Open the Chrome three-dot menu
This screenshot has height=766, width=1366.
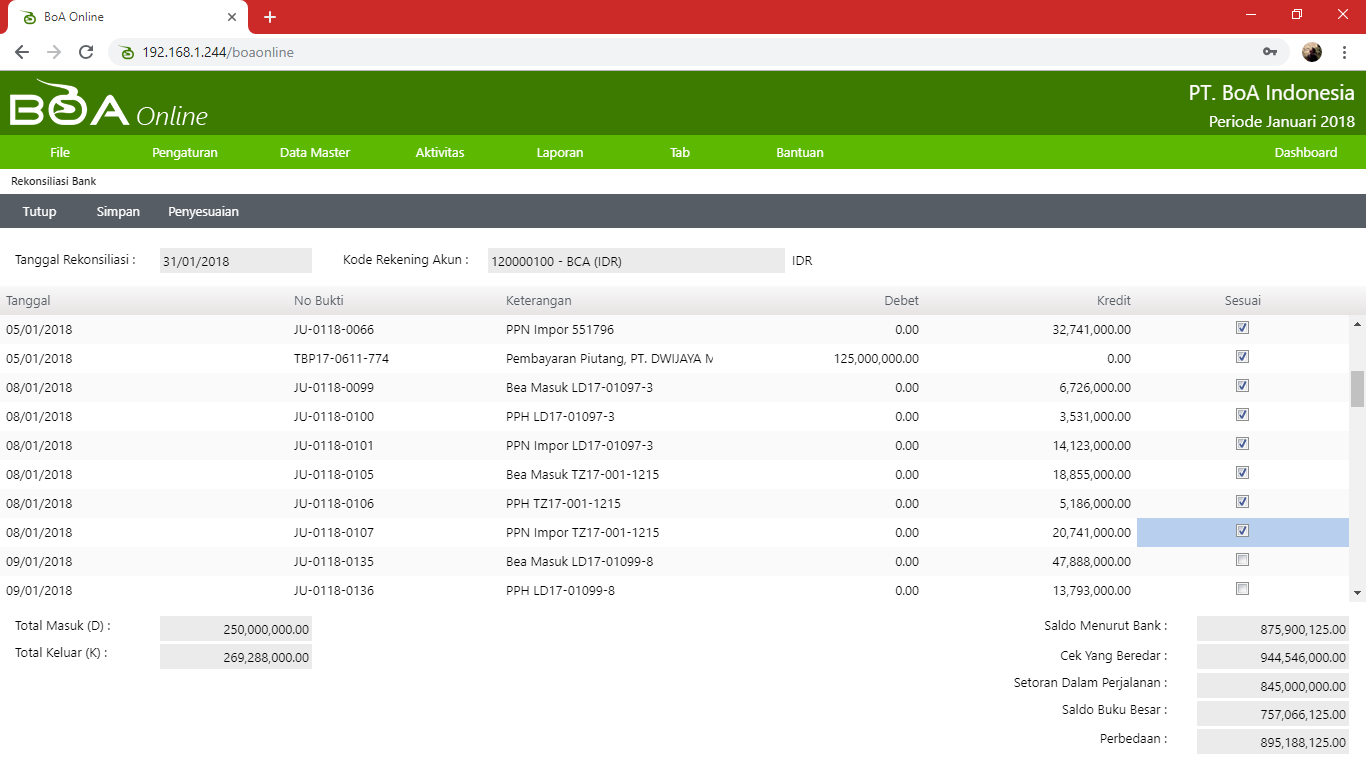(1345, 52)
